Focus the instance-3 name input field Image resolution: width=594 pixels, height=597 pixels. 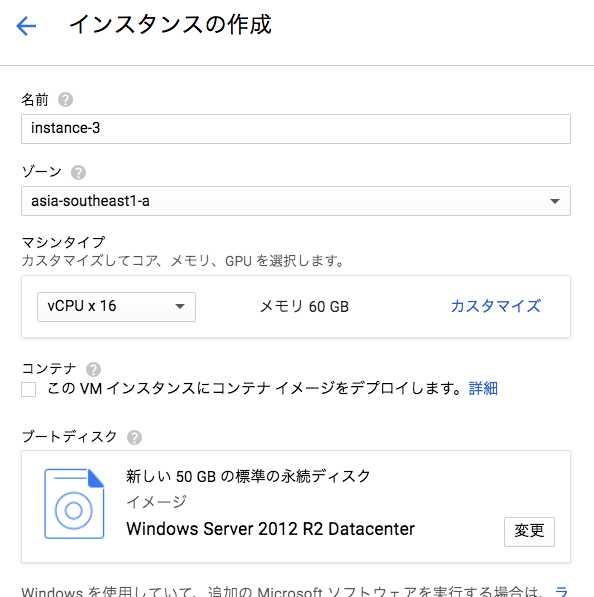click(296, 129)
